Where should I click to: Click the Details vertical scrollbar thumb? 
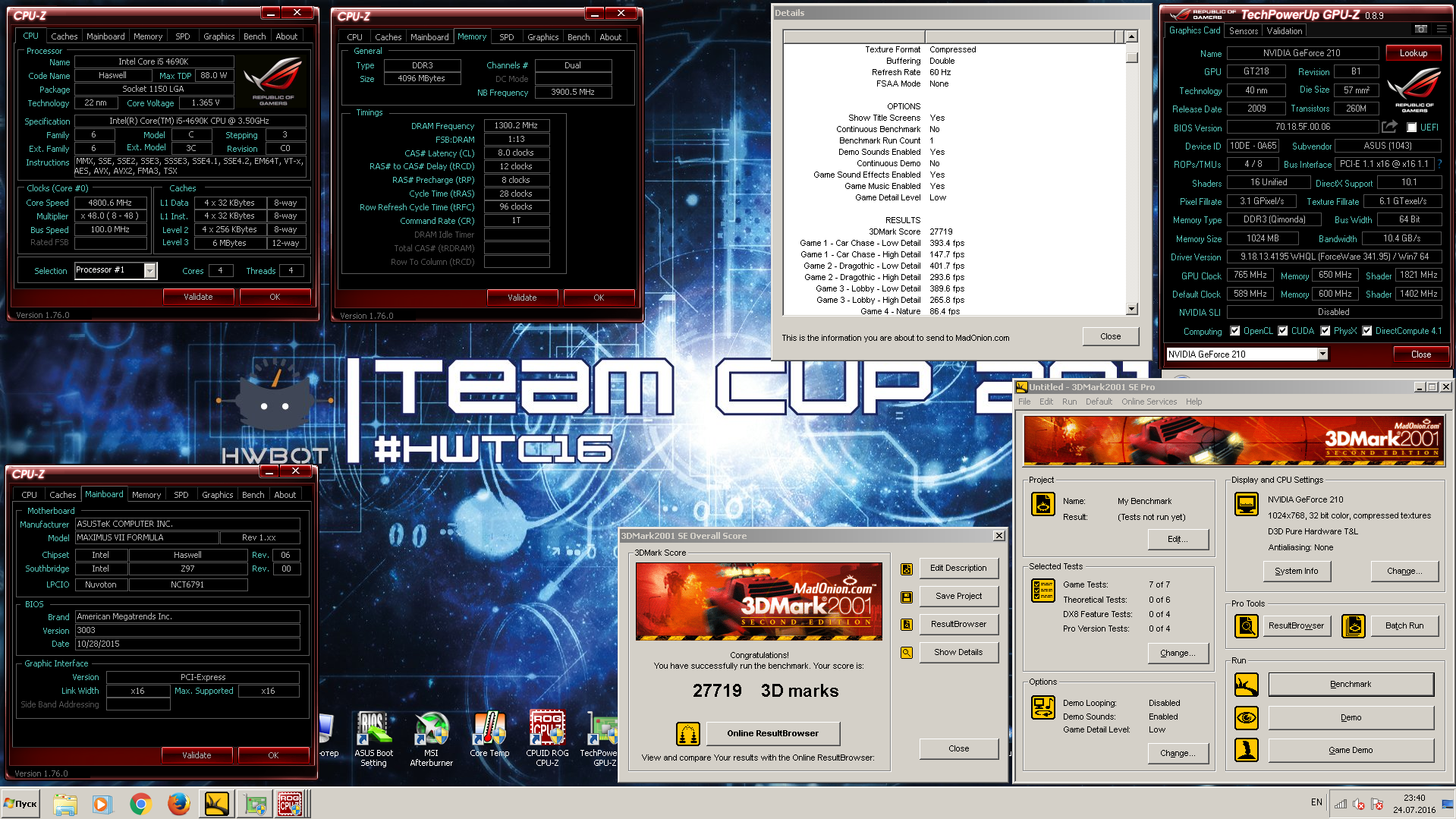pyautogui.click(x=1131, y=57)
